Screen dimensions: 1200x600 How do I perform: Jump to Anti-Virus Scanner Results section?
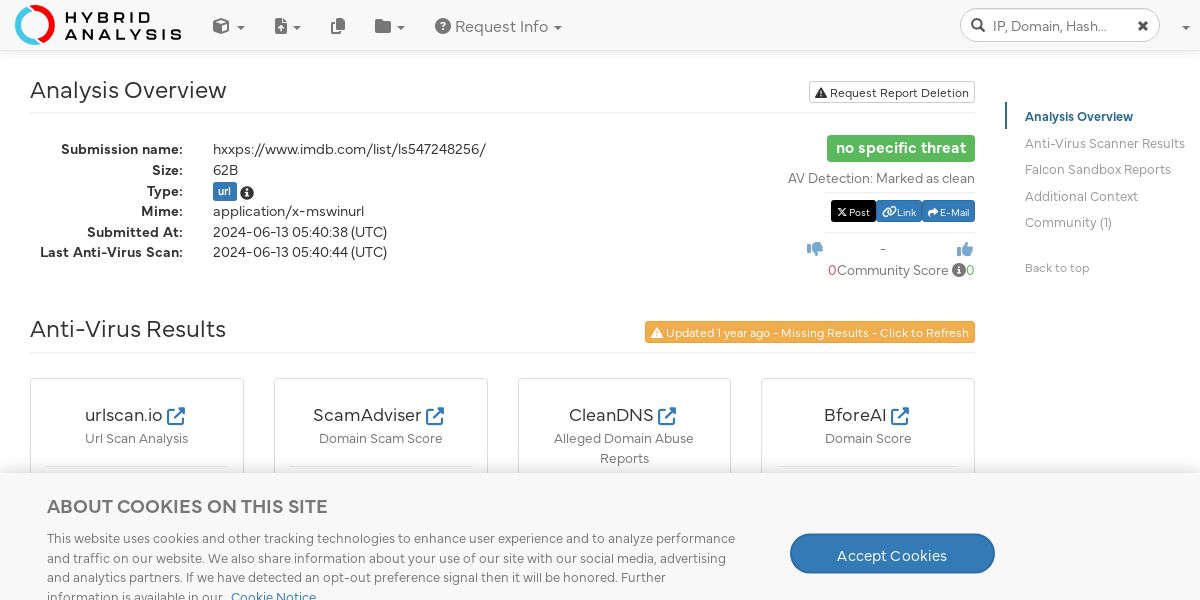coord(1105,144)
